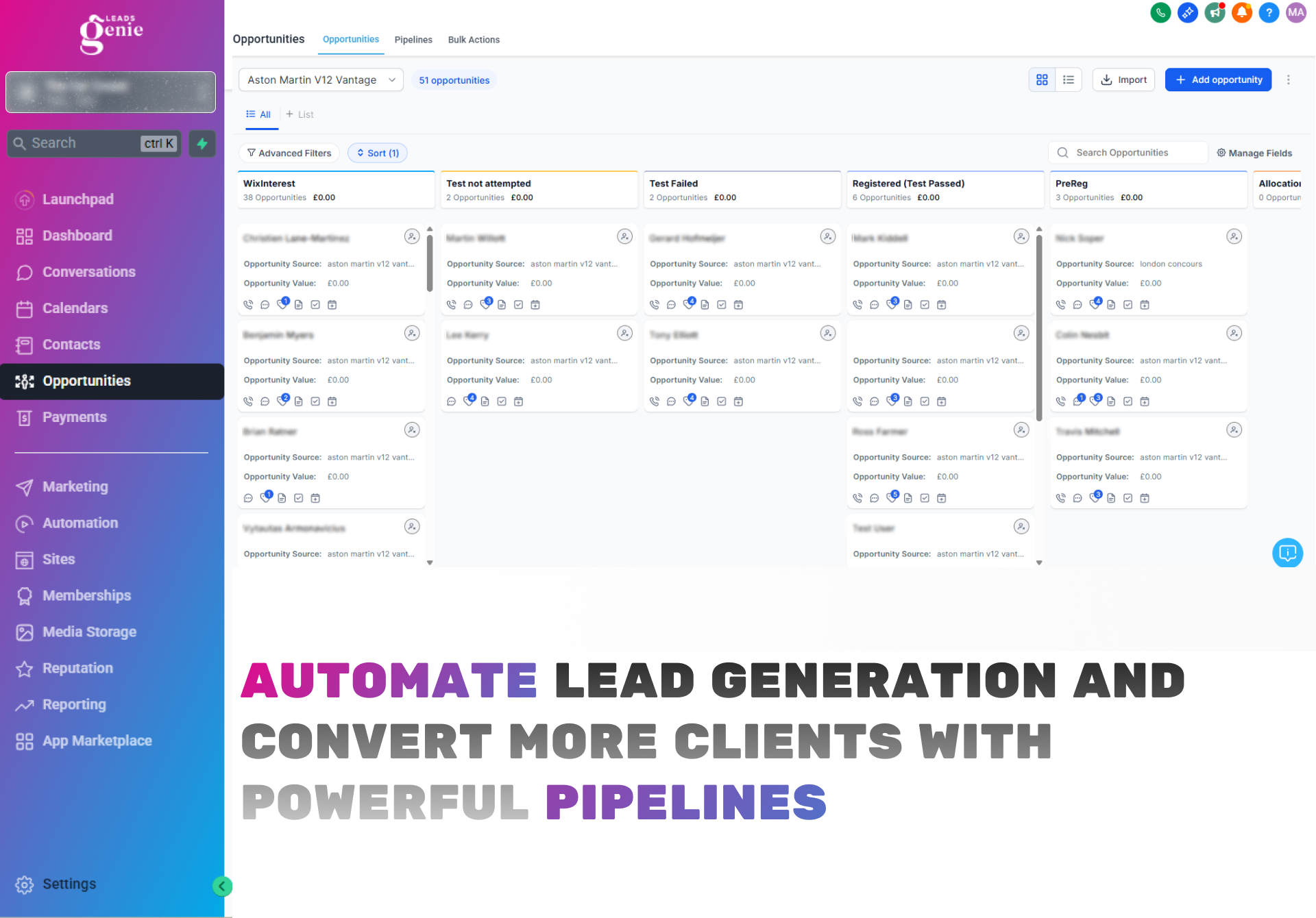1316x918 pixels.
Task: Click the green phone dialer icon
Action: tap(1160, 12)
